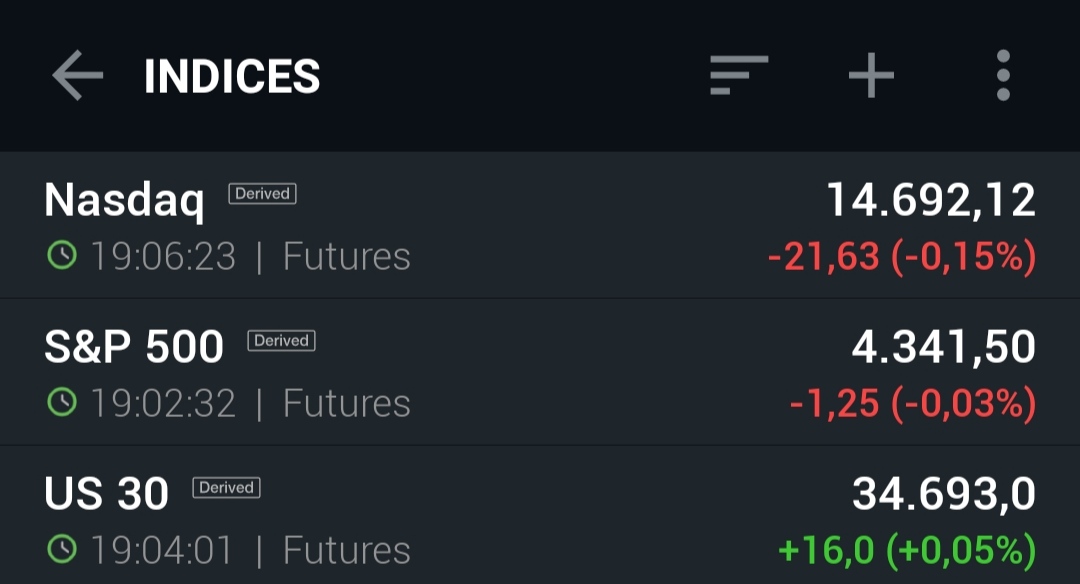Tap the Nasdaq Derived badge

(x=262, y=194)
